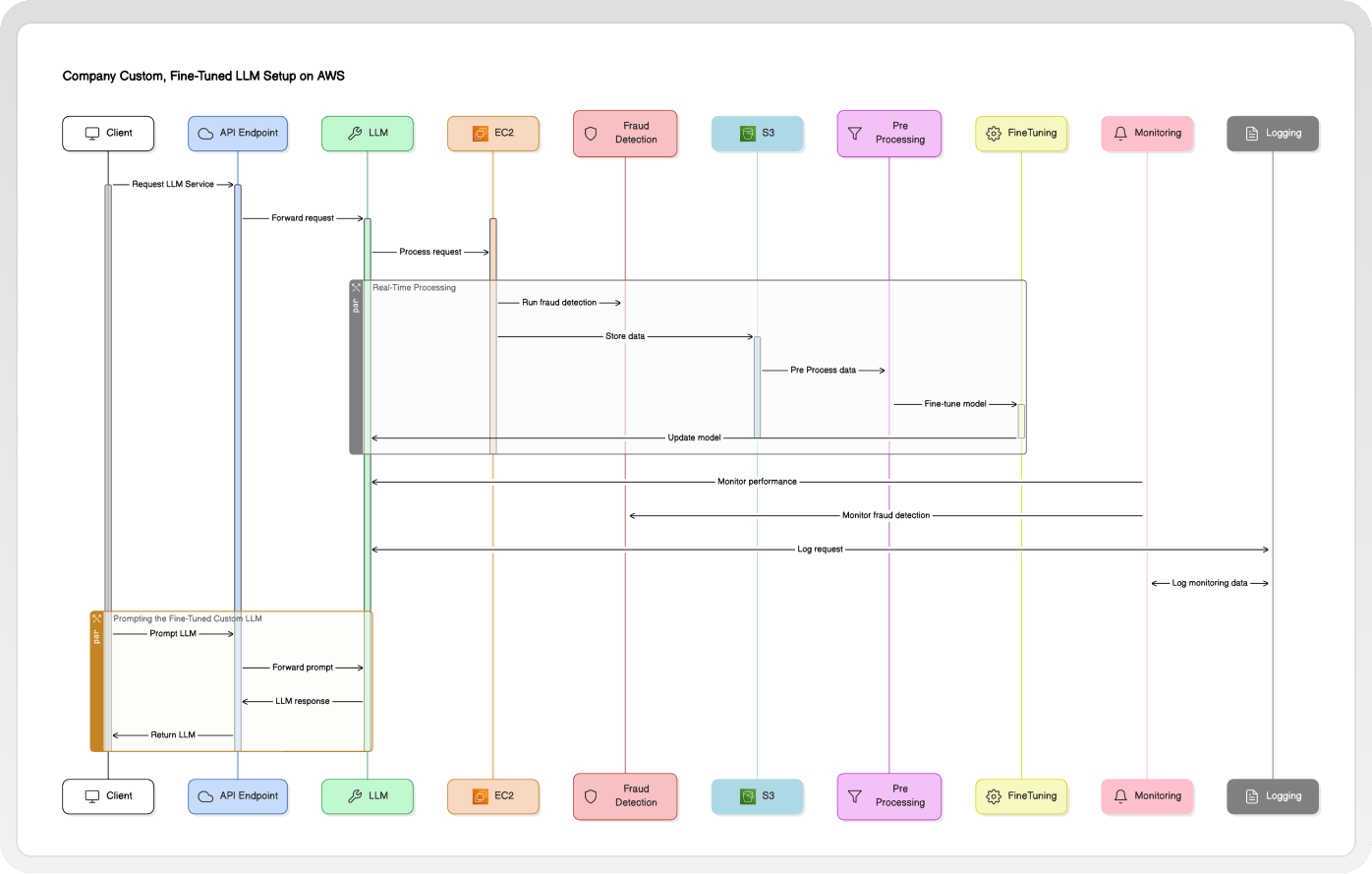The height and width of the screenshot is (874, 1372).
Task: Select the 'Forward request' message label
Action: tap(303, 218)
